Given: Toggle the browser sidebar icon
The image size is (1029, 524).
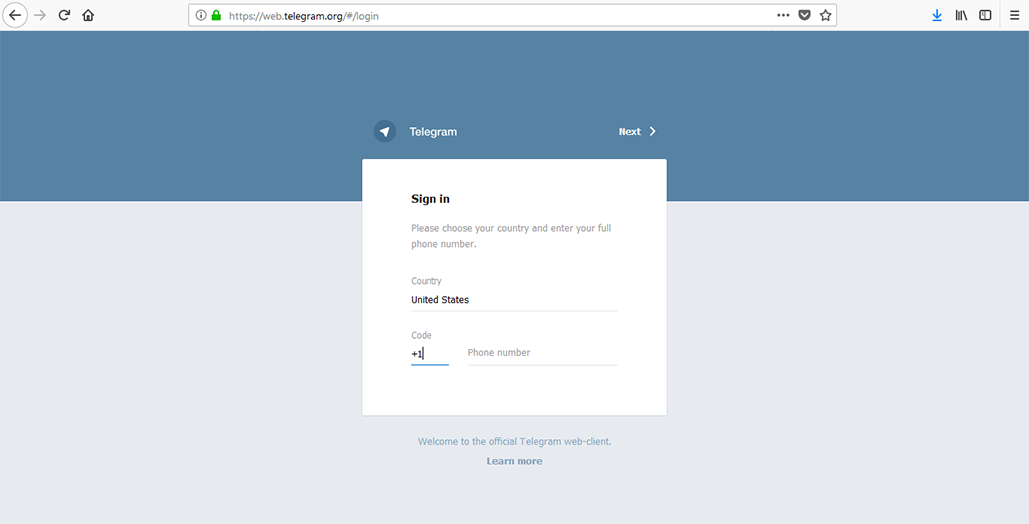Looking at the screenshot, I should (x=985, y=15).
